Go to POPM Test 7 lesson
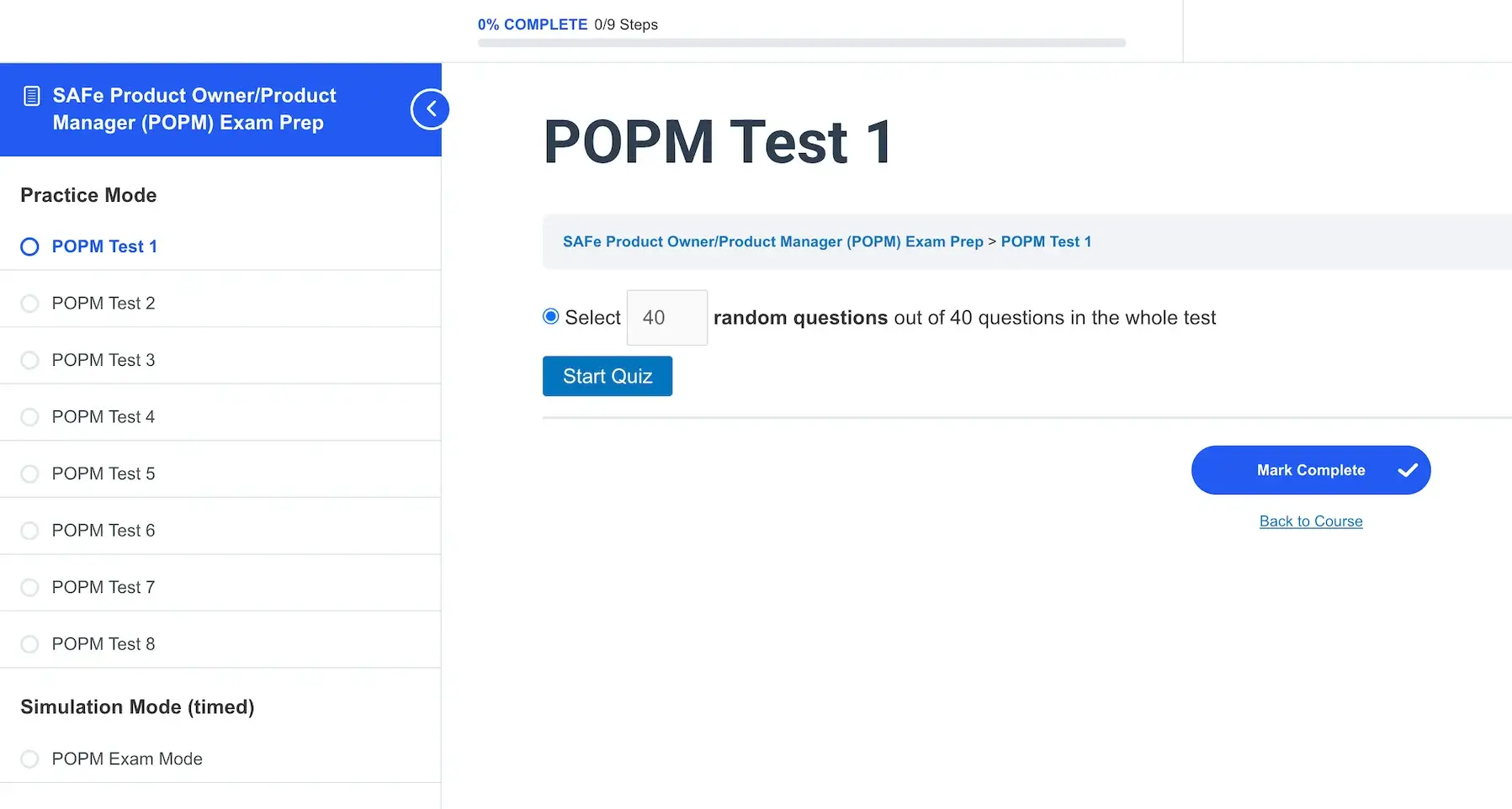The height and width of the screenshot is (809, 1512). point(103,587)
